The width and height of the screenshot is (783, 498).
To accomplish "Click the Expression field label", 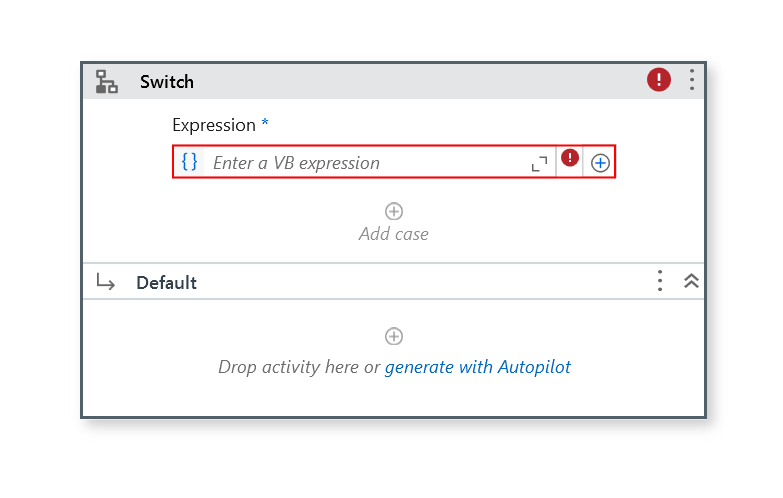I will tap(214, 125).
